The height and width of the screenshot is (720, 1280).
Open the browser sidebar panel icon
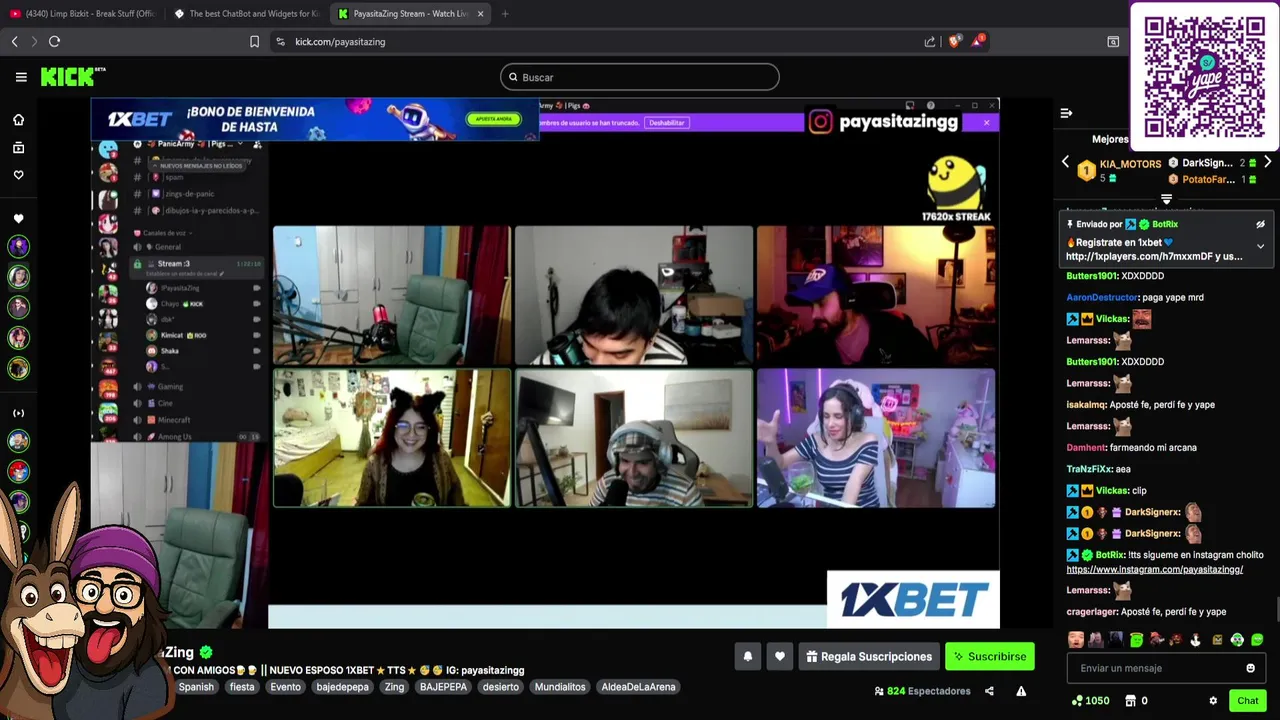(x=1113, y=41)
